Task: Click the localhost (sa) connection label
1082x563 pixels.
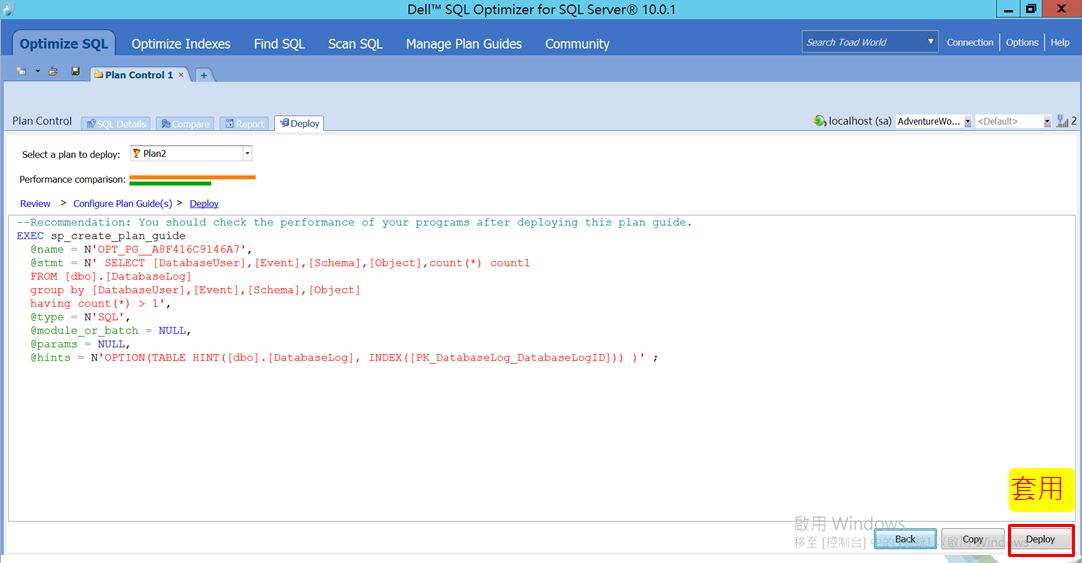Action: pyautogui.click(x=860, y=121)
